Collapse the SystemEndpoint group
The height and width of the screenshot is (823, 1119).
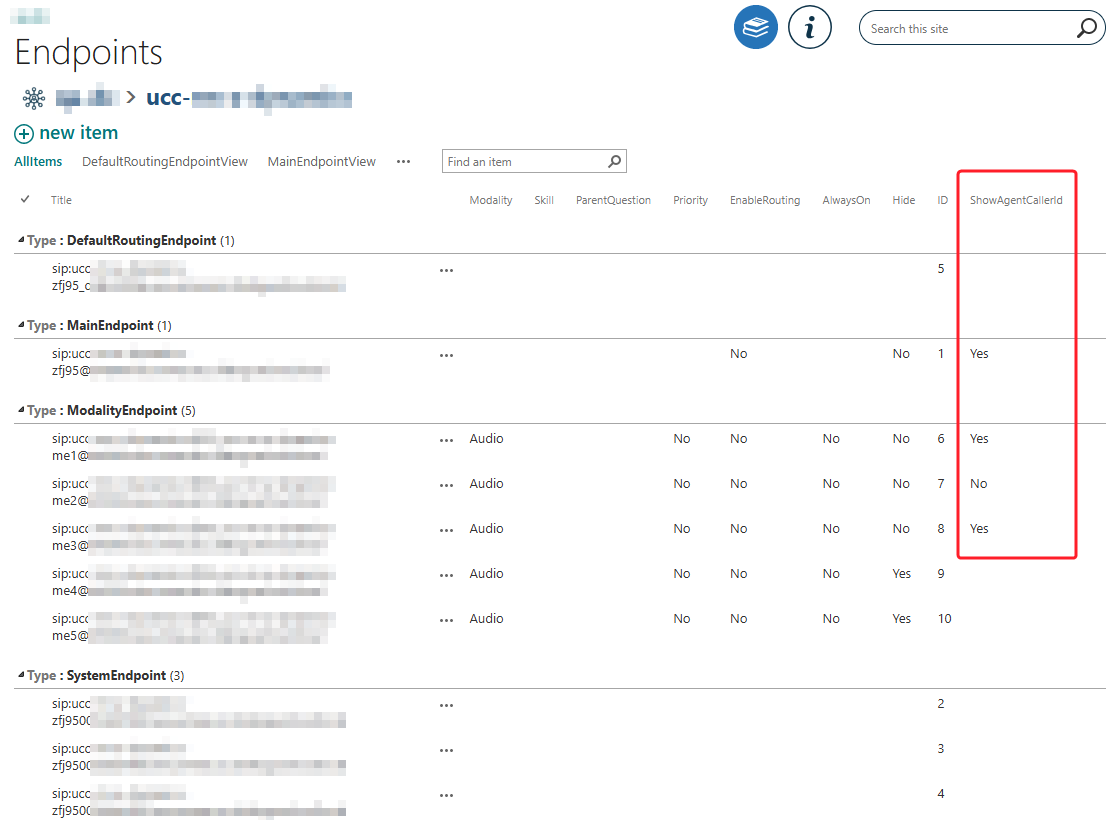[22, 676]
